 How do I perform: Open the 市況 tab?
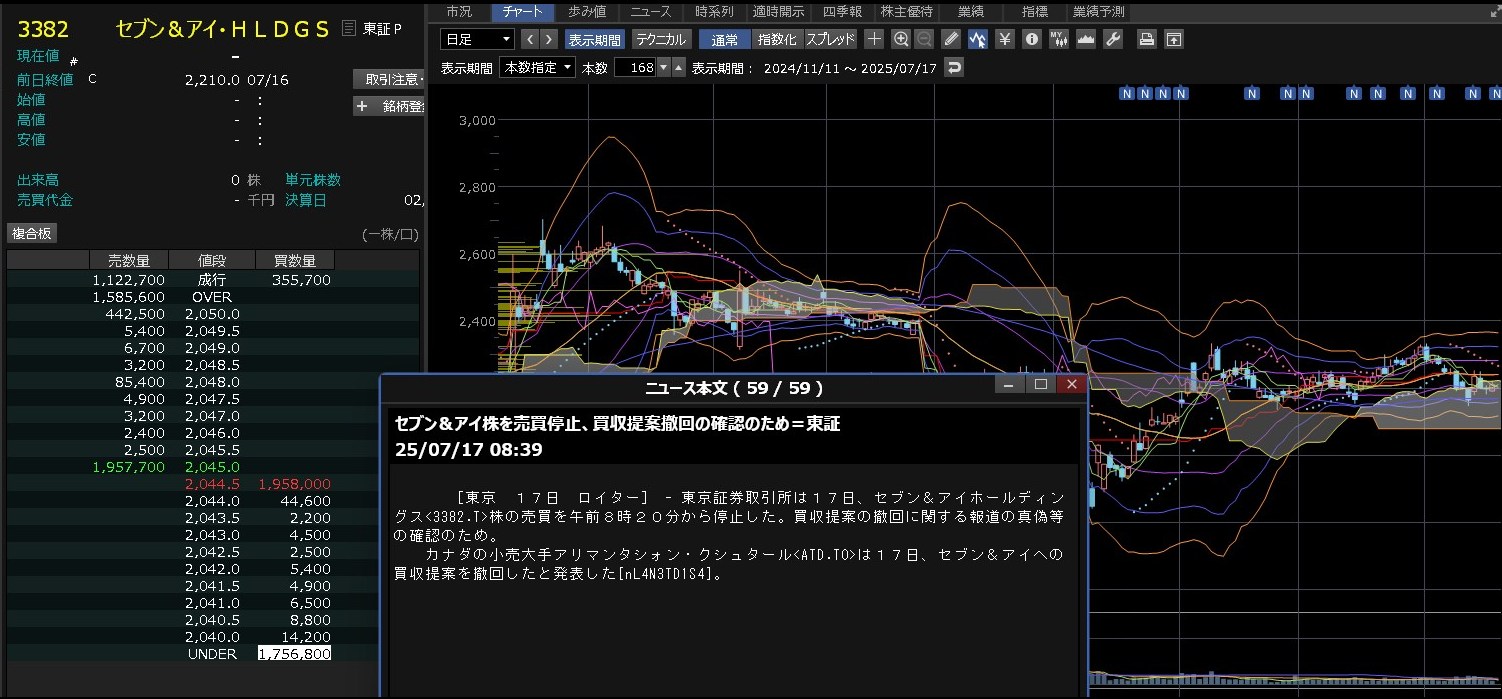(458, 12)
